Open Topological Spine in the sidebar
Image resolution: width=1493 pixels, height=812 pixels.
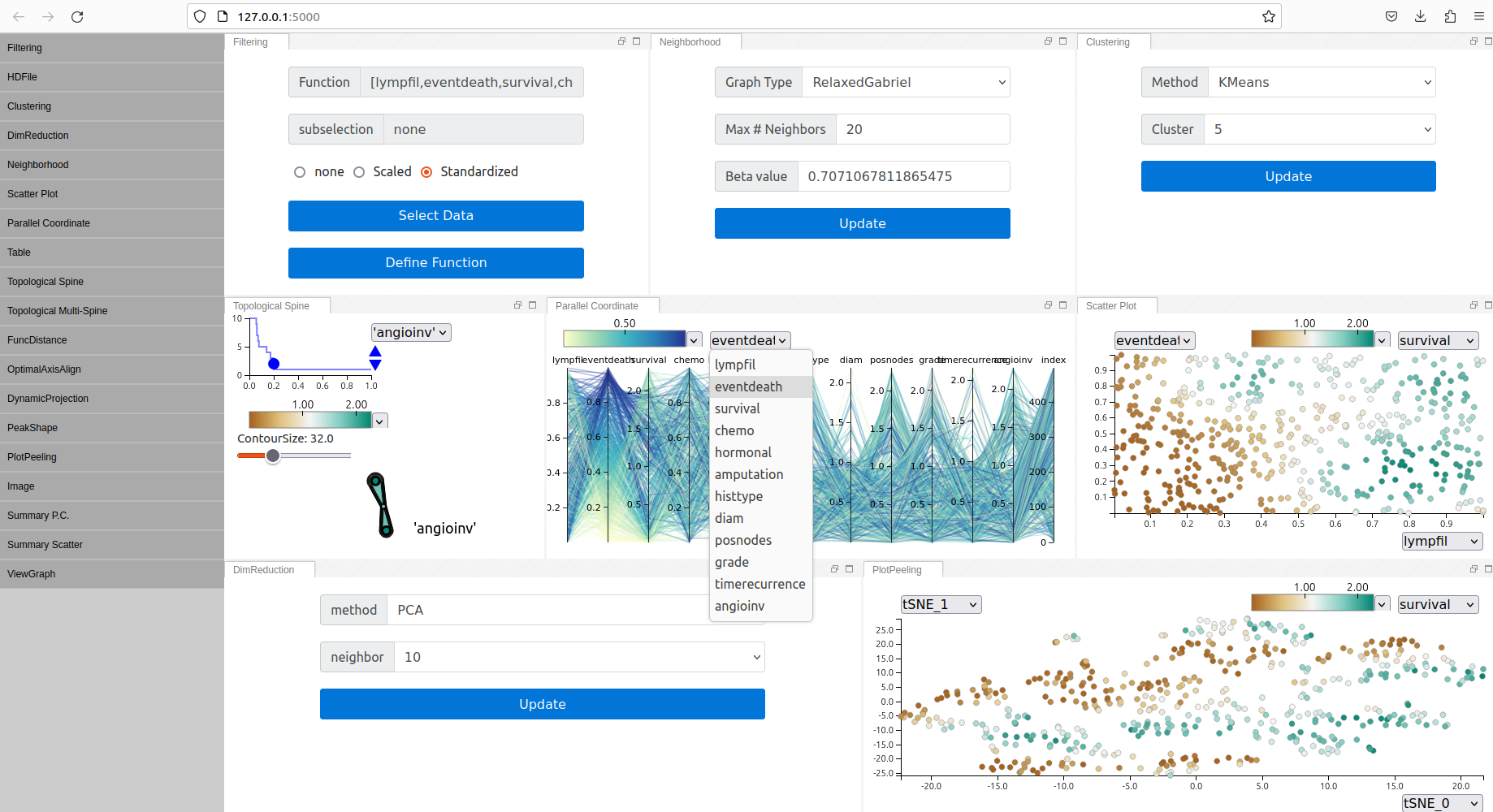[45, 282]
